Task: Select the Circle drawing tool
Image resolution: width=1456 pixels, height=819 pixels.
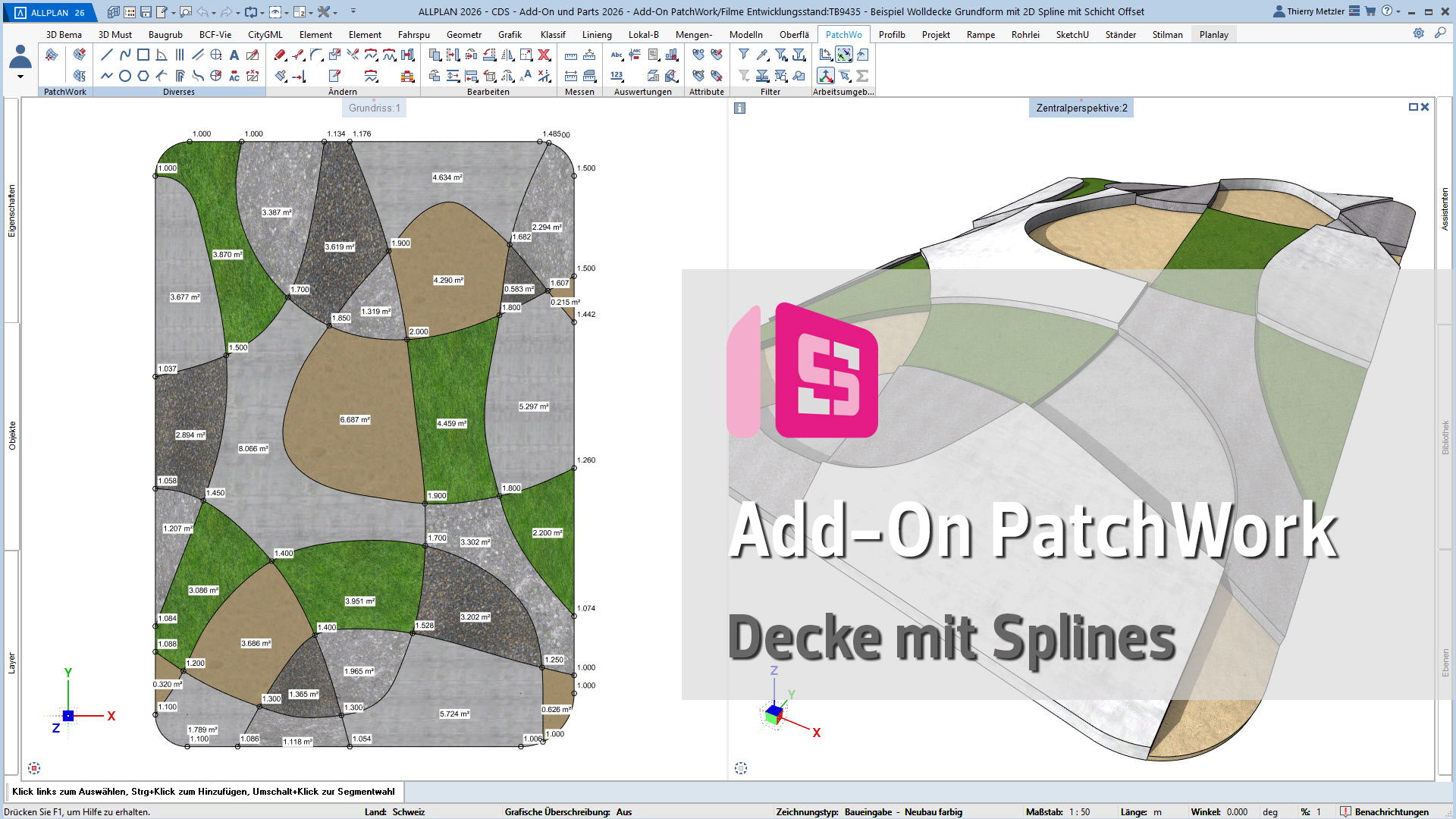Action: click(125, 76)
